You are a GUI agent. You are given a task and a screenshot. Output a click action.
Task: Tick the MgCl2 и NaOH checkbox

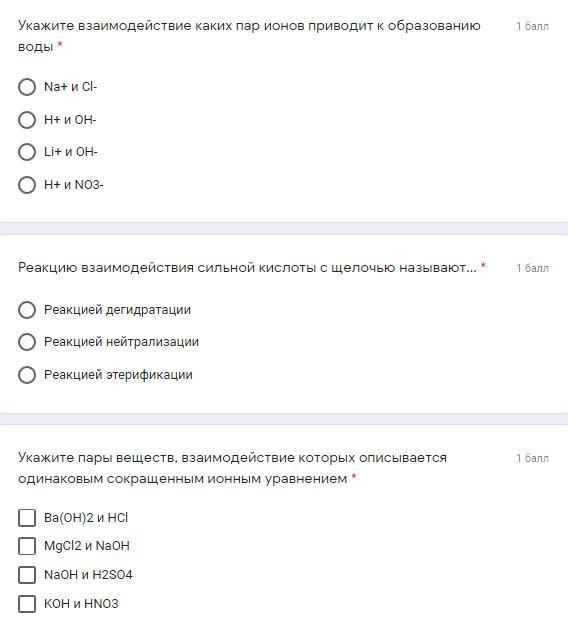click(x=27, y=546)
